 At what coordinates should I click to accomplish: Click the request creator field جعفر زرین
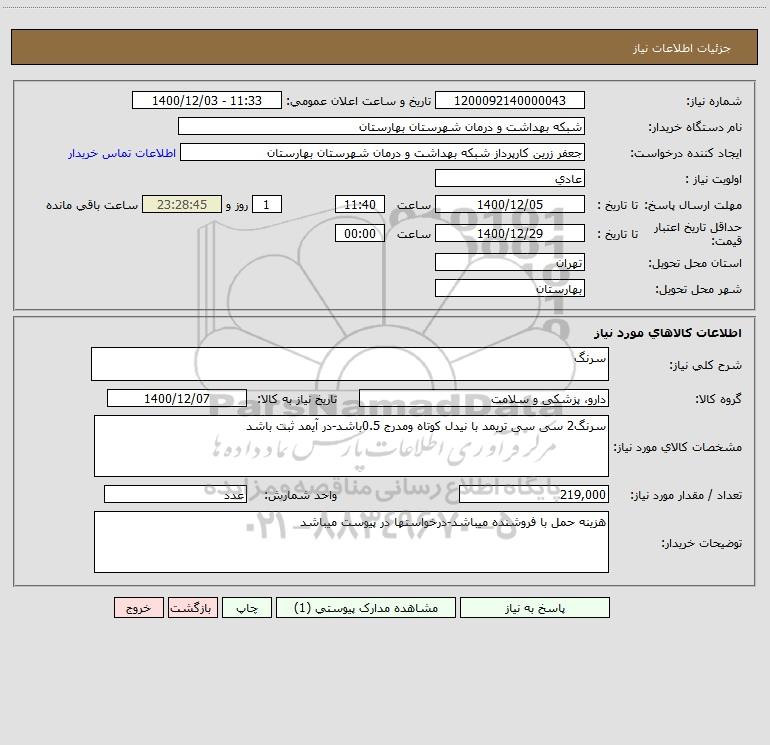click(x=383, y=152)
